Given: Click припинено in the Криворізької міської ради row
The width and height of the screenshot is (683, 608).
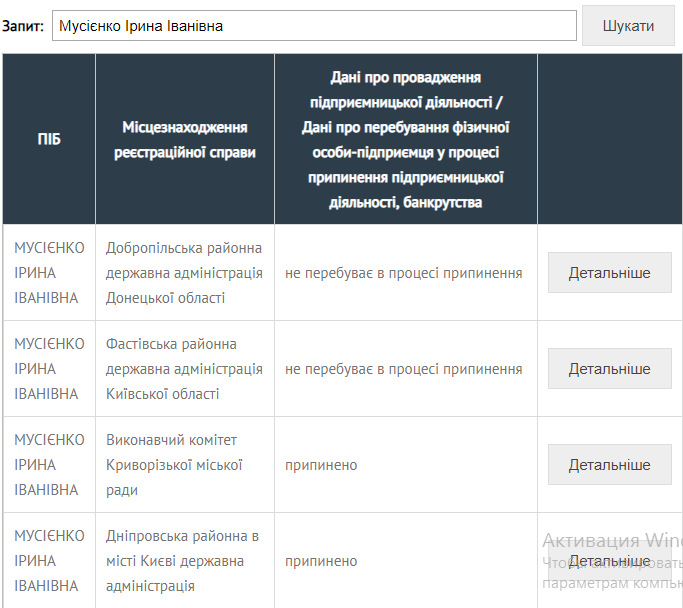Looking at the screenshot, I should (x=321, y=465).
